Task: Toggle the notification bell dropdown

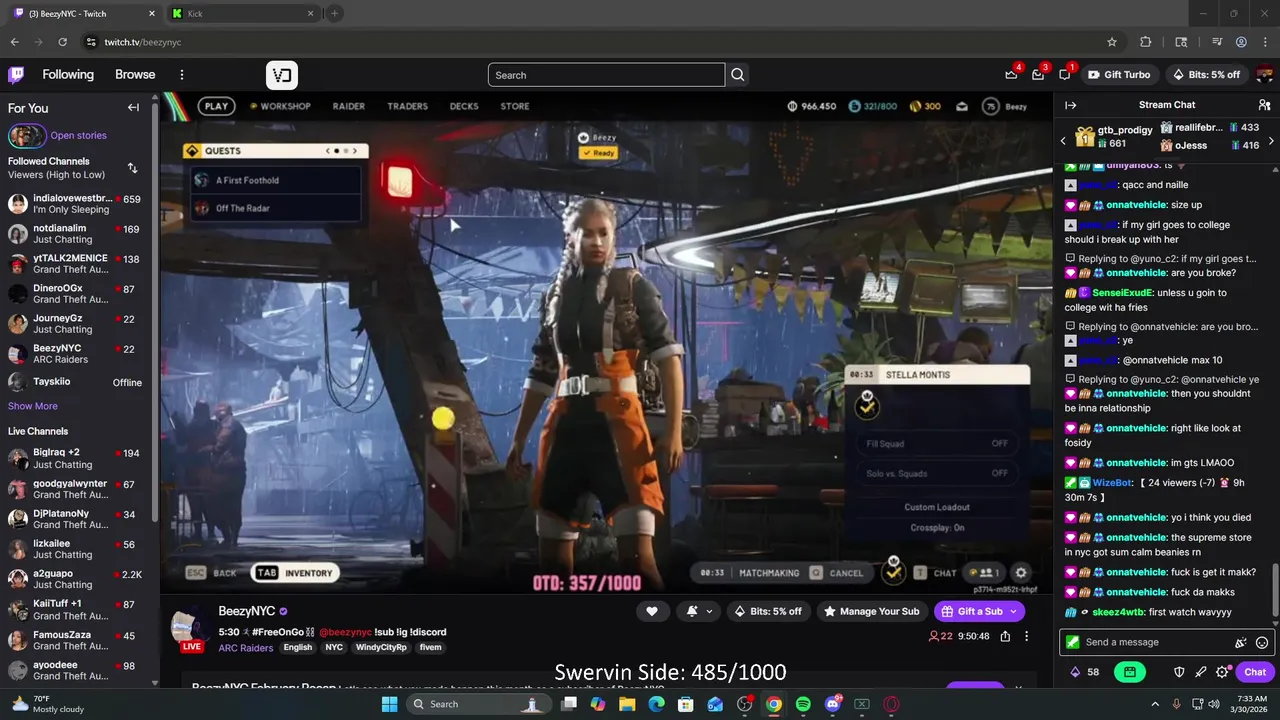Action: [x=699, y=612]
